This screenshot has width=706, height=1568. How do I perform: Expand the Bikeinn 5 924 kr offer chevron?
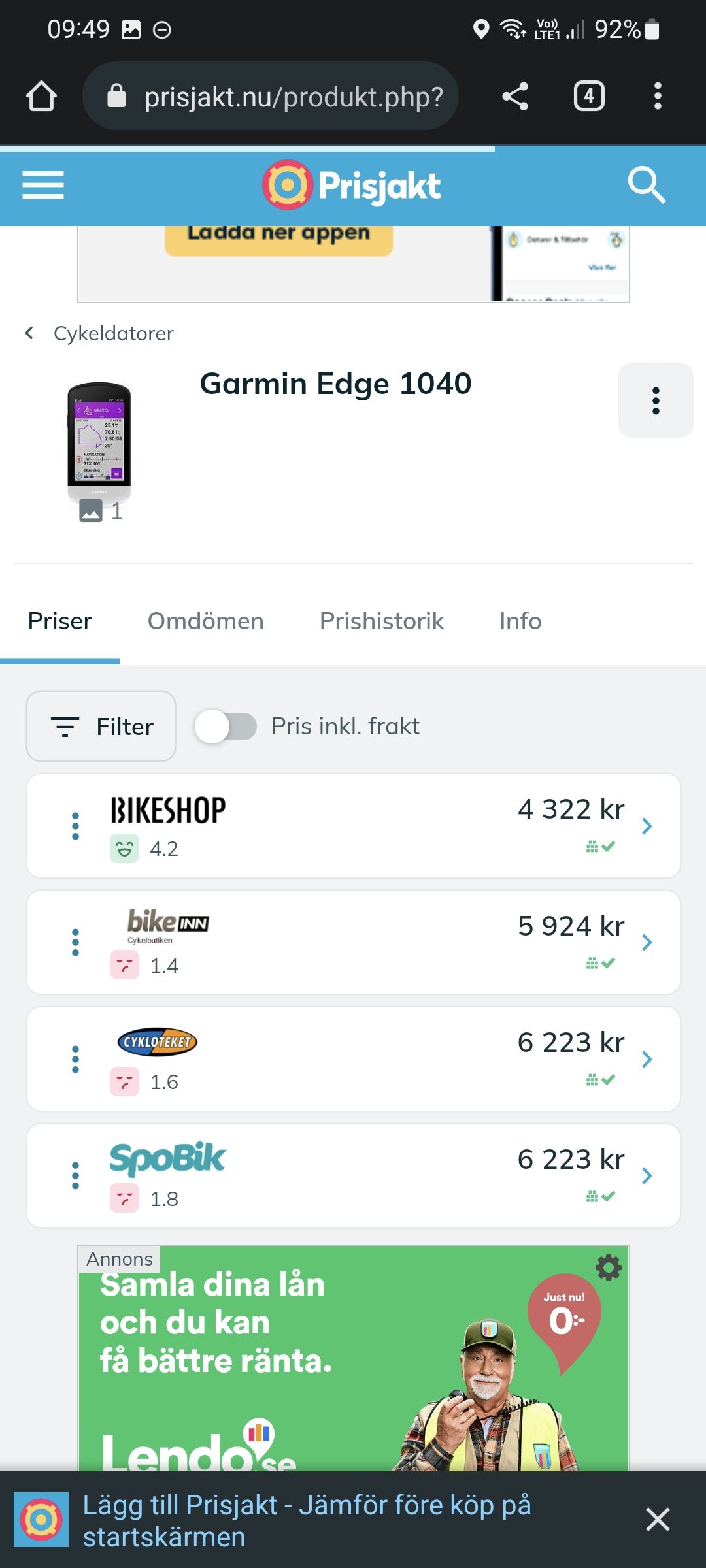pos(647,942)
